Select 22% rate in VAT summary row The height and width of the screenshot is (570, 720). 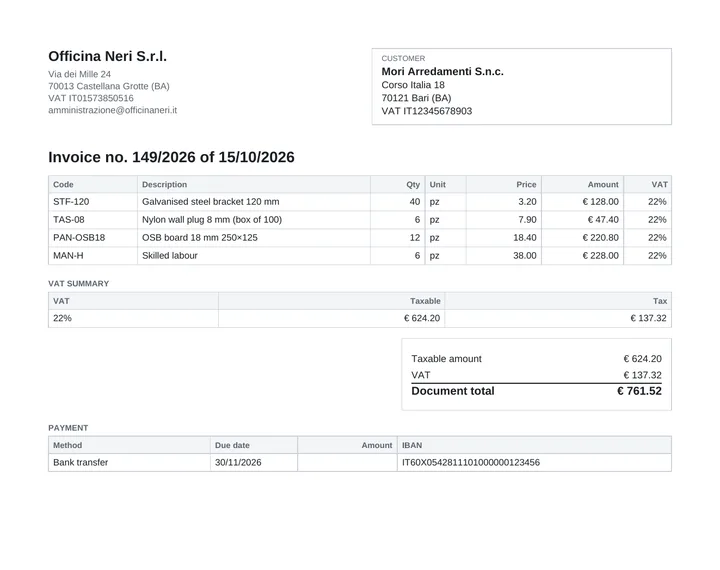[62, 318]
